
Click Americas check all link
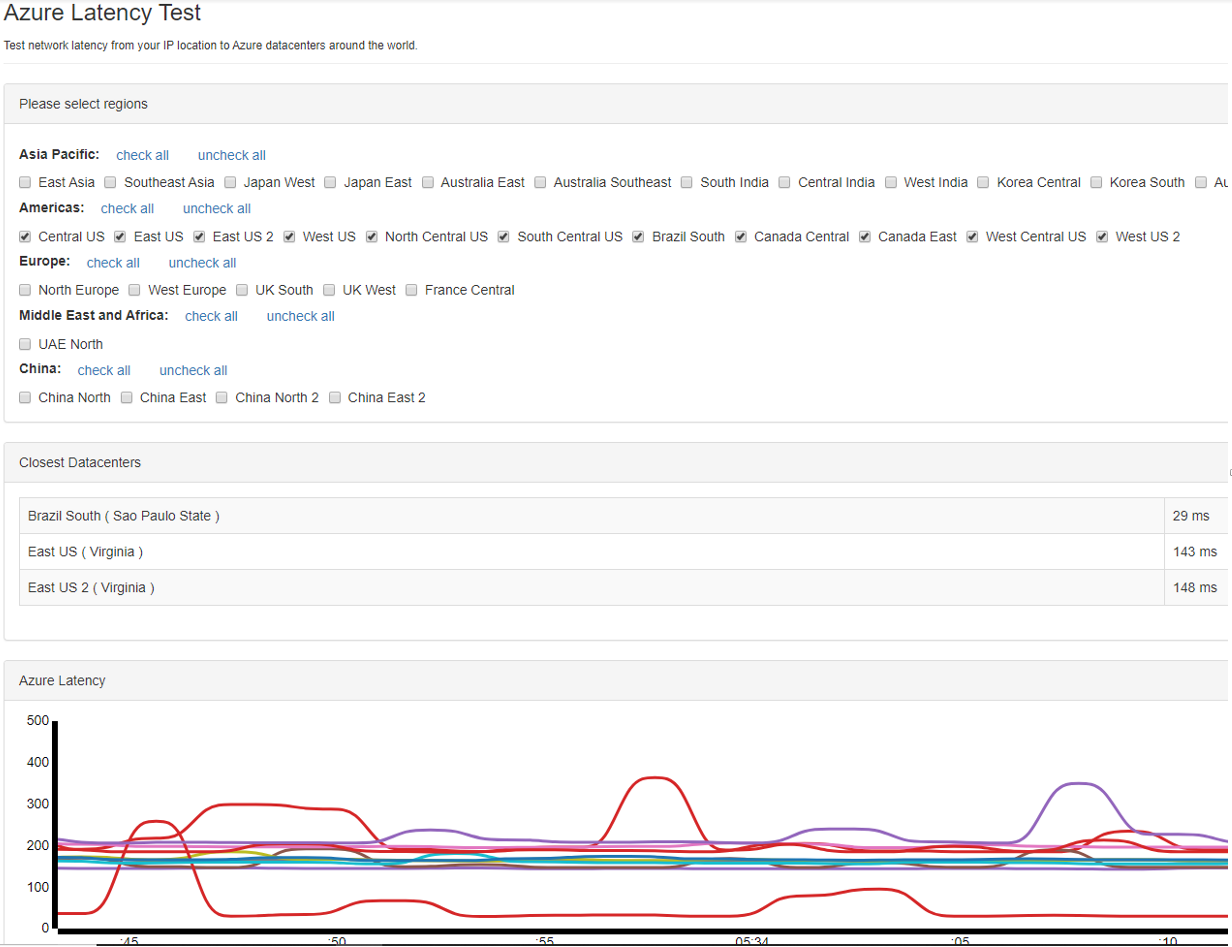coord(127,209)
